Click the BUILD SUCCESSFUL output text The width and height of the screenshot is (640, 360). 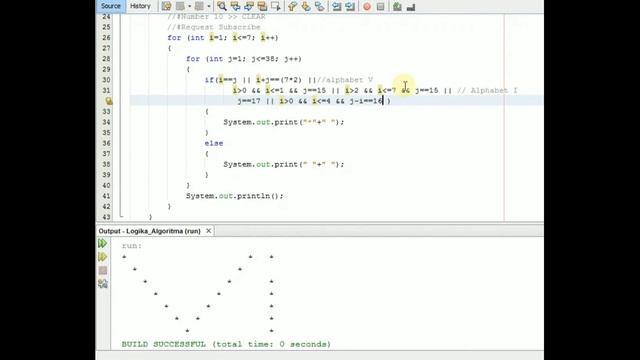coord(226,344)
